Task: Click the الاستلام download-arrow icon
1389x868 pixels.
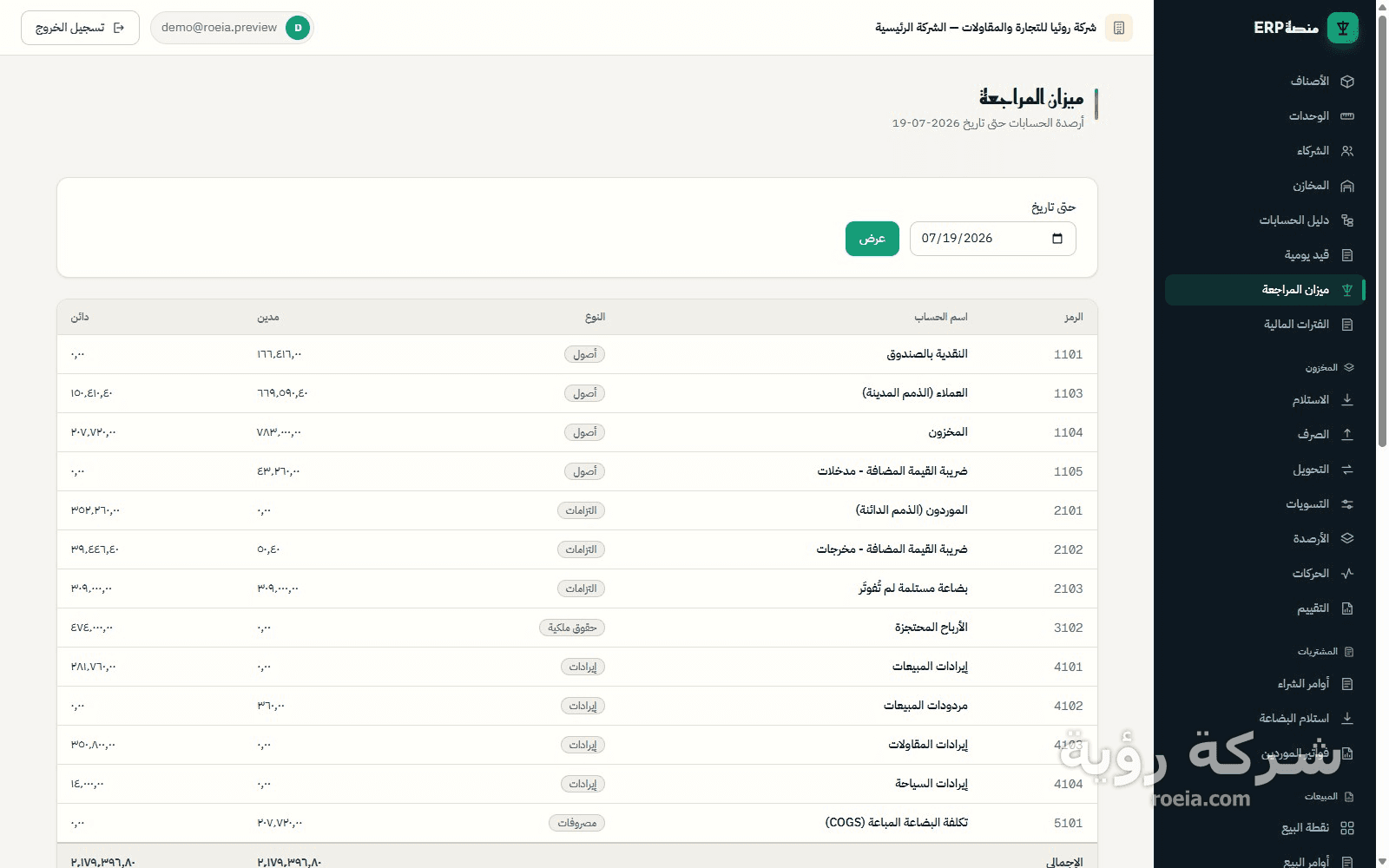Action: (x=1347, y=400)
